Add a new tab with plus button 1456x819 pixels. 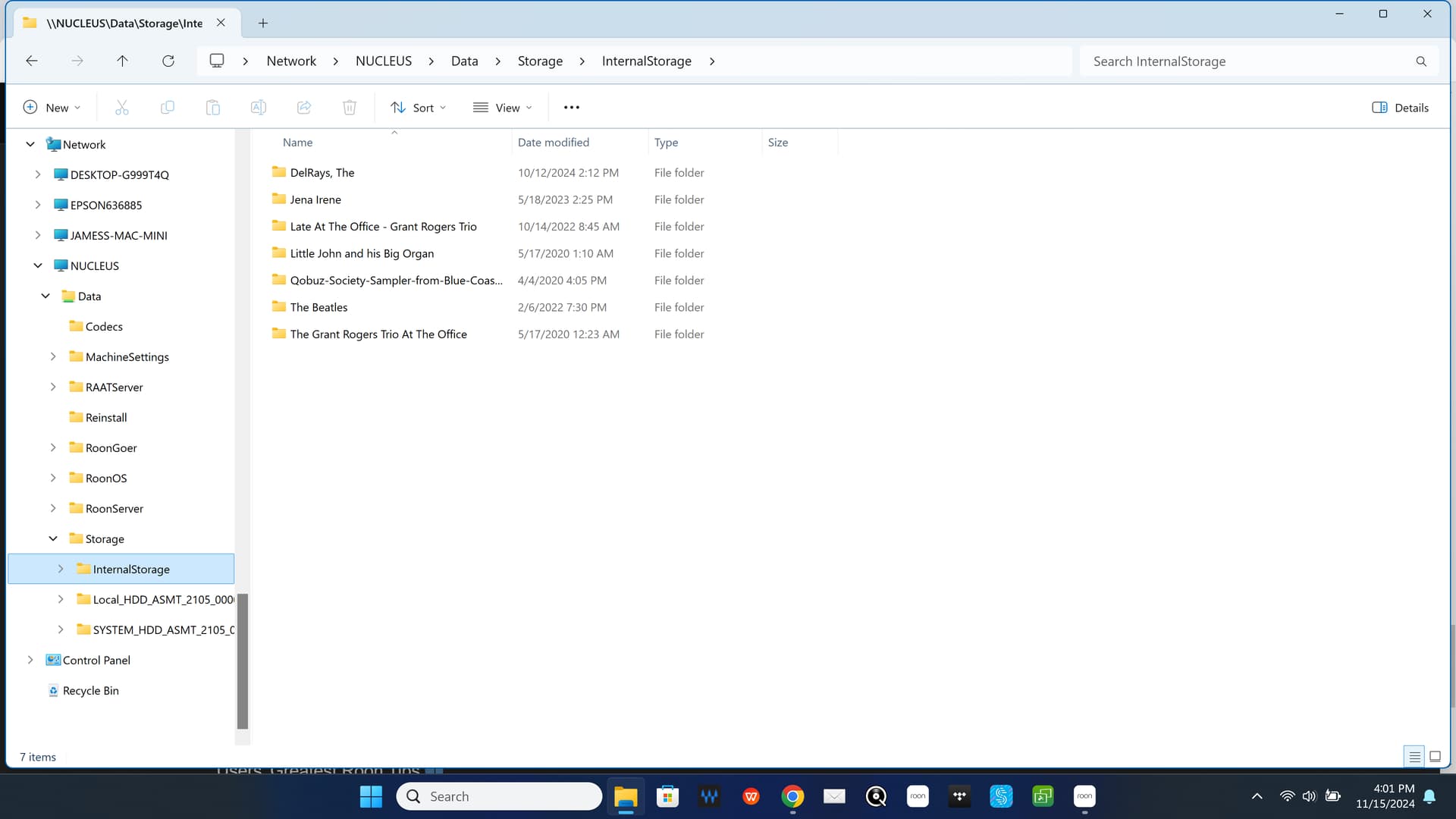point(263,23)
